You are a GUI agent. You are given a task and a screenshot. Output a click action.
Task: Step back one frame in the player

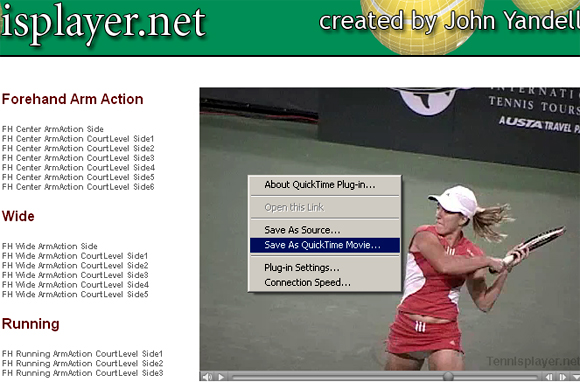tap(549, 377)
